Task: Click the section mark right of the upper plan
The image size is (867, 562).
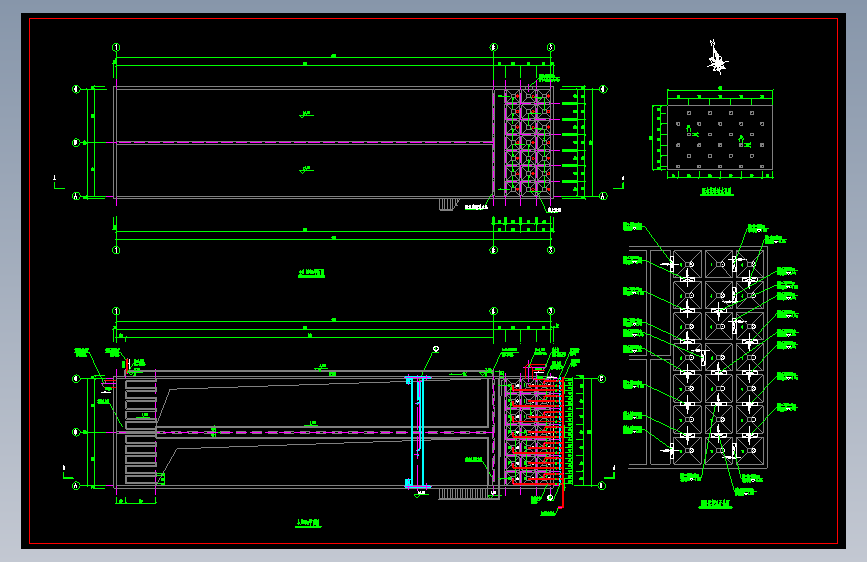Action: tap(619, 183)
